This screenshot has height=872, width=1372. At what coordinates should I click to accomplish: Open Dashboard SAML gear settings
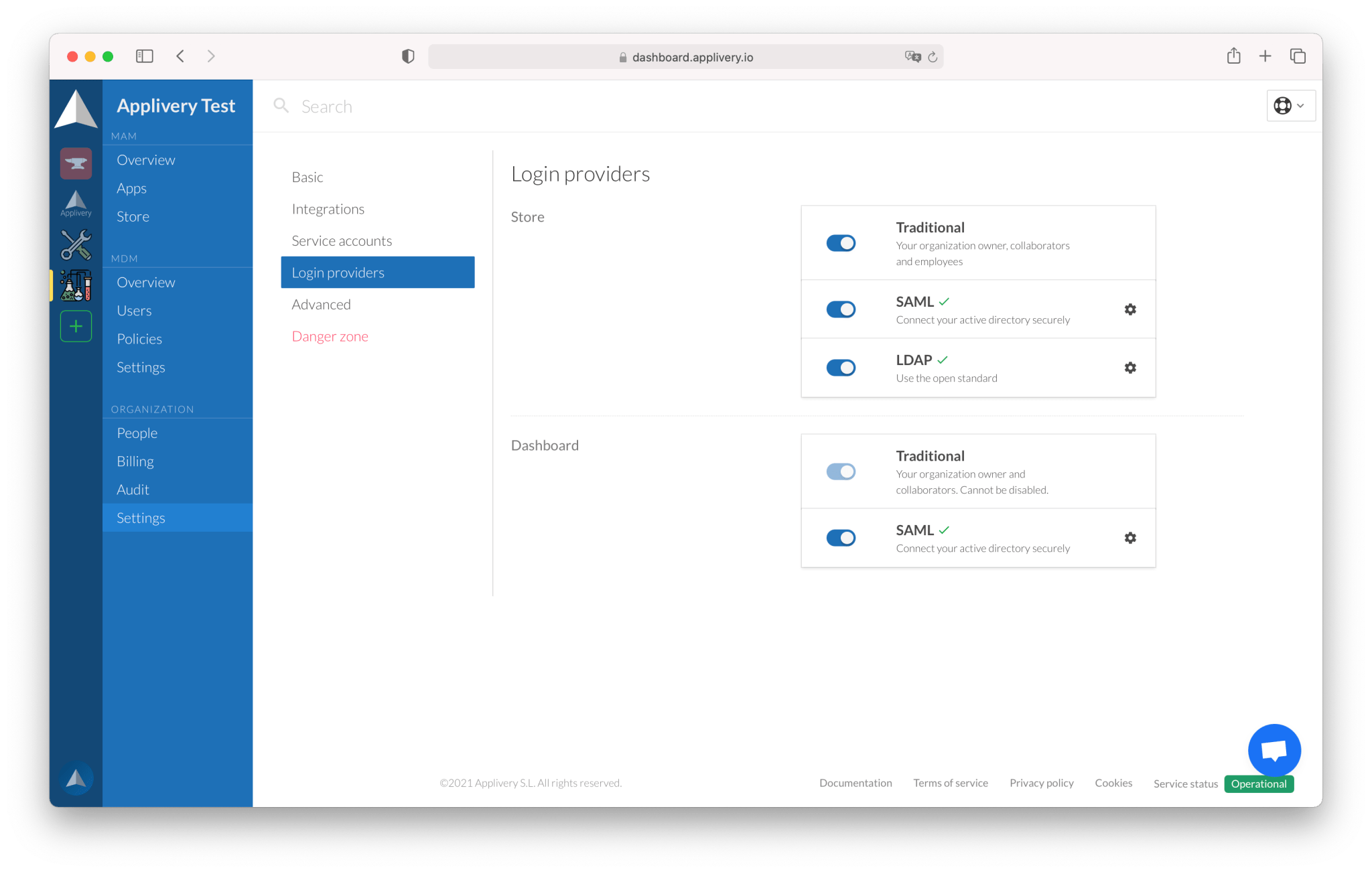point(1129,538)
